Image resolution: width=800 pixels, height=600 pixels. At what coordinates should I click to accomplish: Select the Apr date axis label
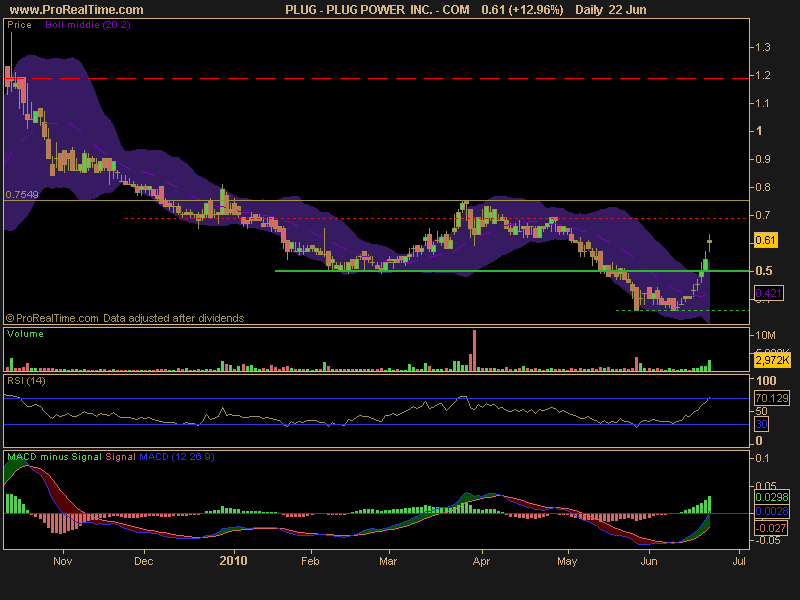(481, 561)
